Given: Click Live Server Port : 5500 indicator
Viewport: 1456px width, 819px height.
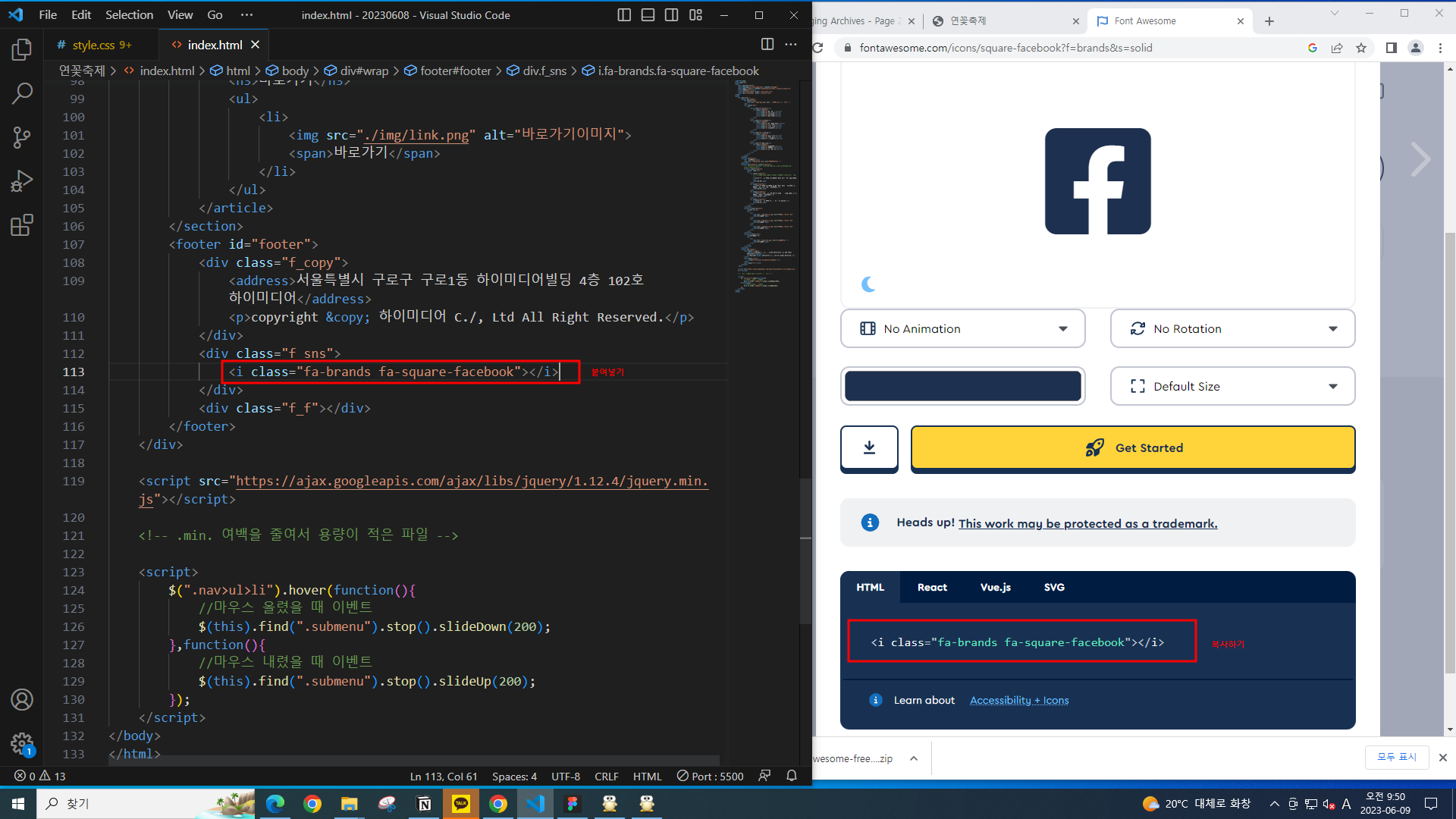Looking at the screenshot, I should click(x=711, y=776).
